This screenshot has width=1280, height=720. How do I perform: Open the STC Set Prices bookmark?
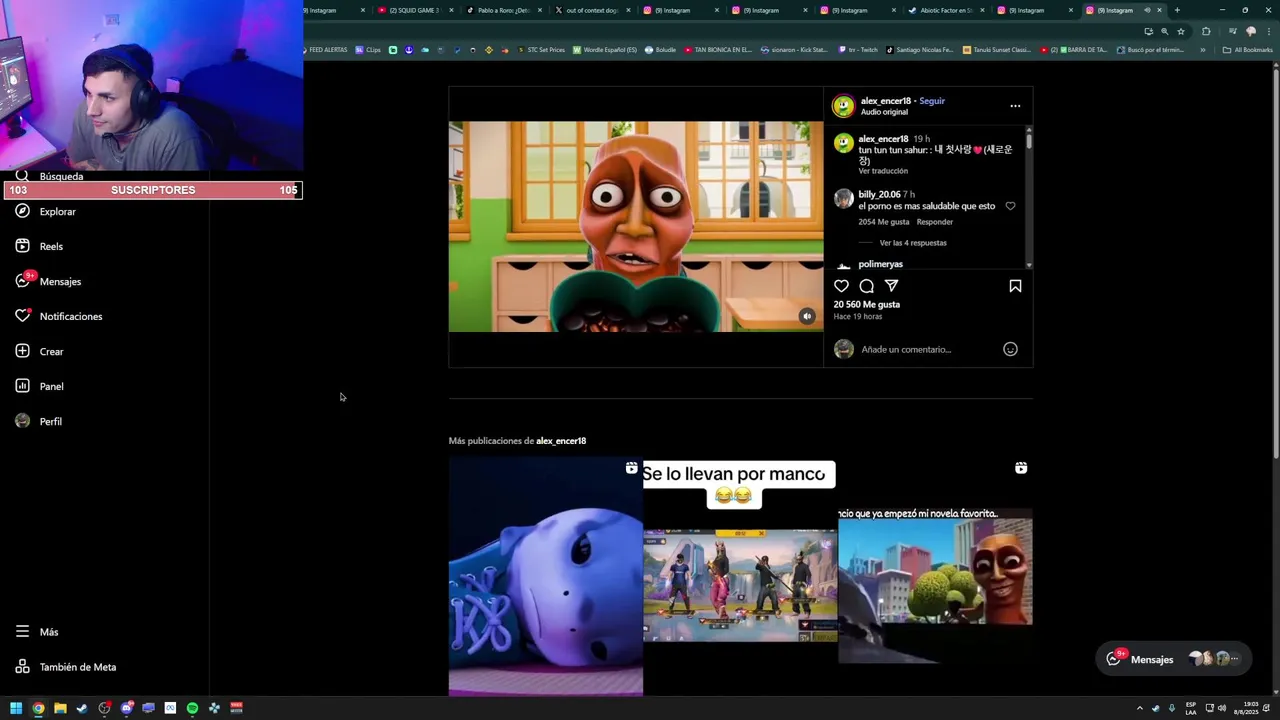pyautogui.click(x=541, y=50)
